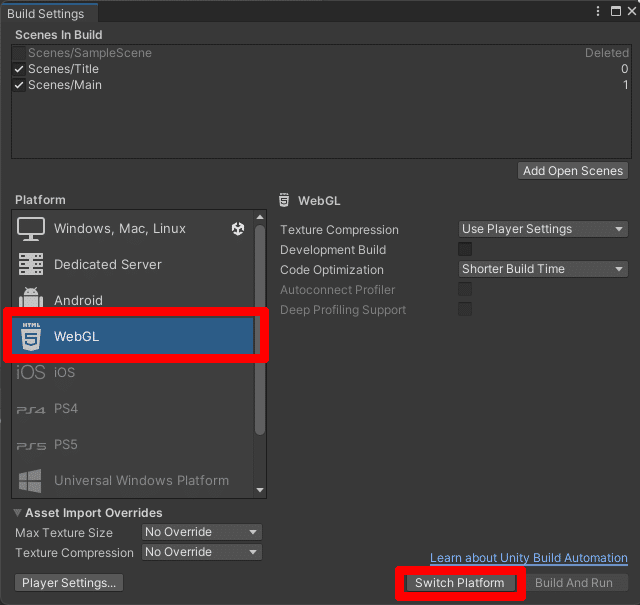Click the Dedicated Server rack icon
Viewport: 640px width, 605px height.
[x=31, y=265]
